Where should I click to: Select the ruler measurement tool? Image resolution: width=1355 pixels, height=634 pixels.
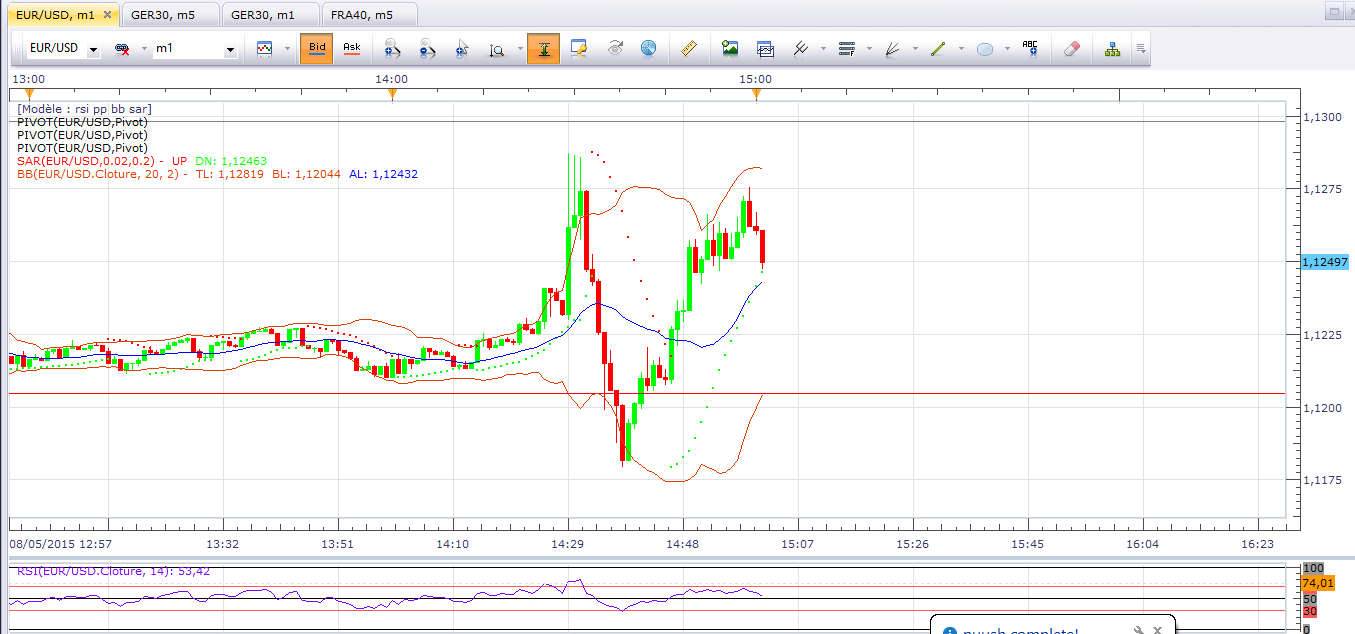[687, 48]
